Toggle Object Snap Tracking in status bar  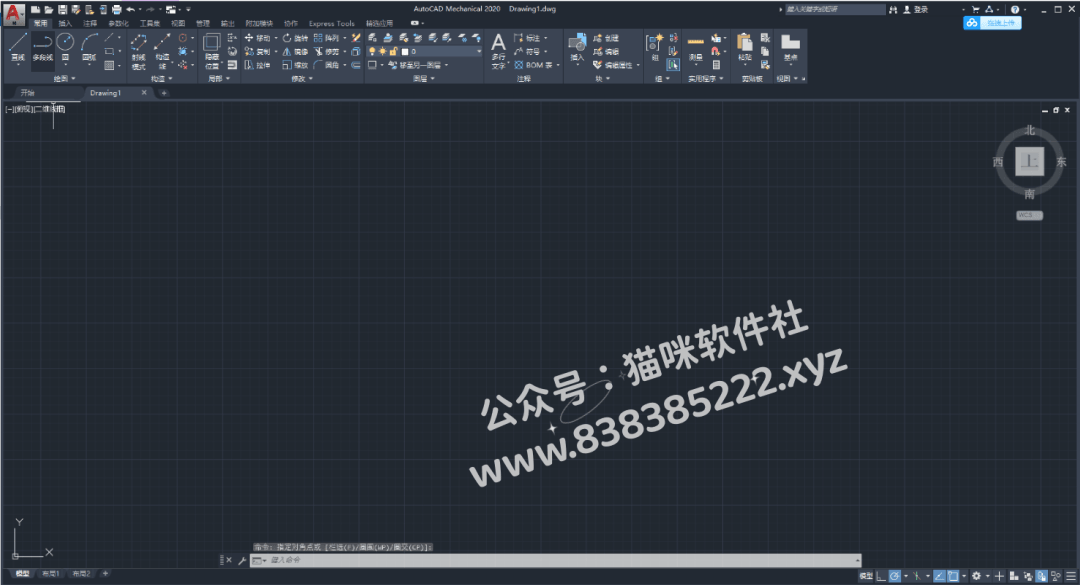tap(939, 576)
